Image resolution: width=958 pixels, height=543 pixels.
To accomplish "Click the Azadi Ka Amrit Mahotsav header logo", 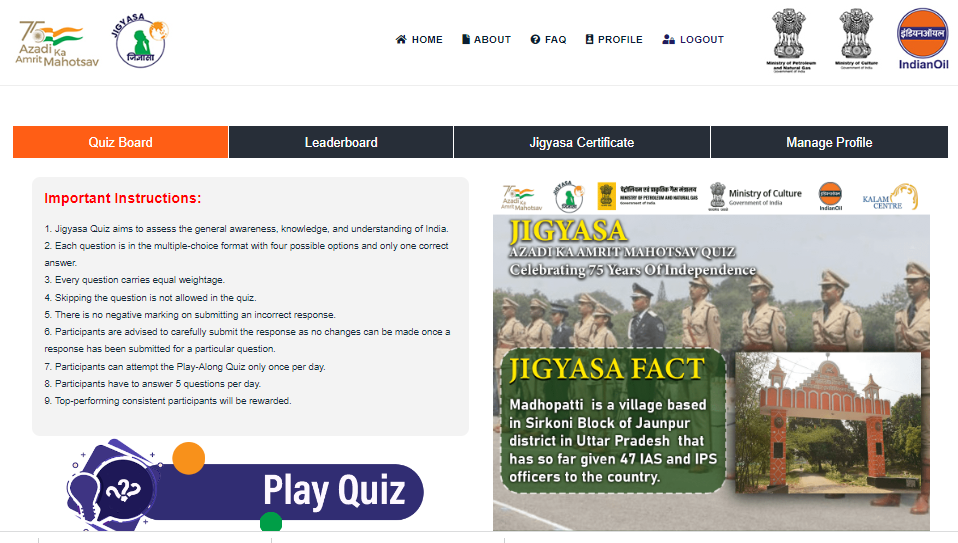I will pyautogui.click(x=57, y=43).
